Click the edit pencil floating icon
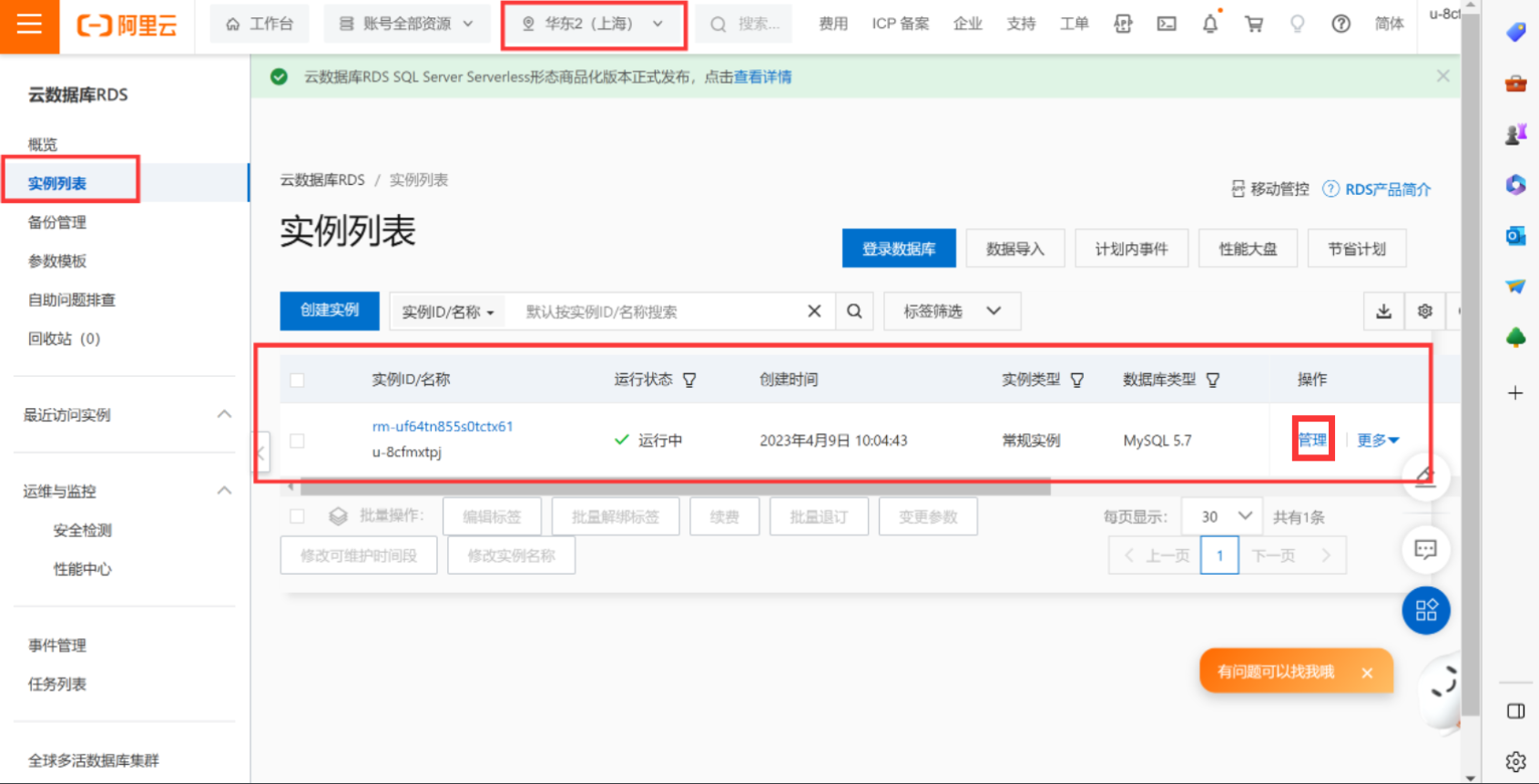 pyautogui.click(x=1426, y=475)
